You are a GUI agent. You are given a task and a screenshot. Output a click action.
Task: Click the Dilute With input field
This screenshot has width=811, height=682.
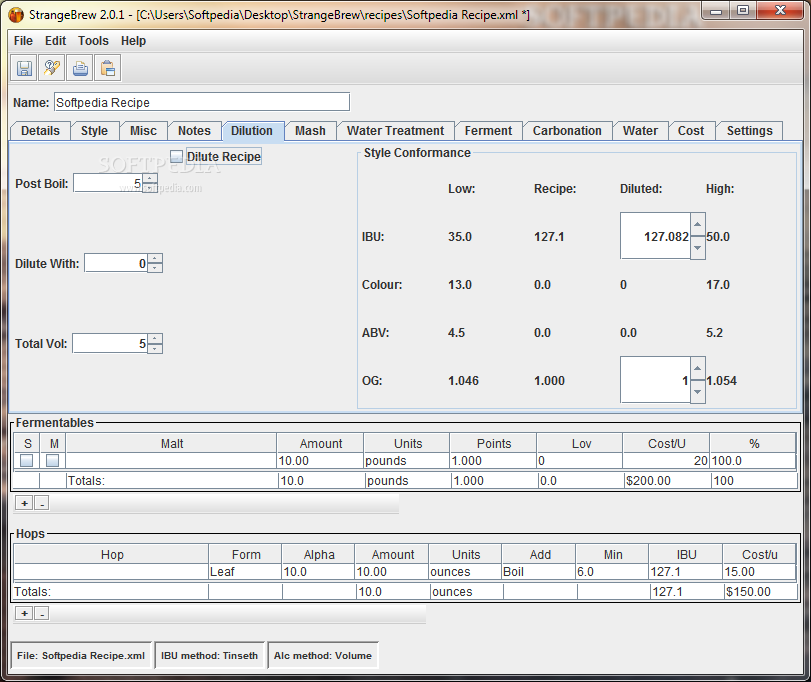point(116,263)
